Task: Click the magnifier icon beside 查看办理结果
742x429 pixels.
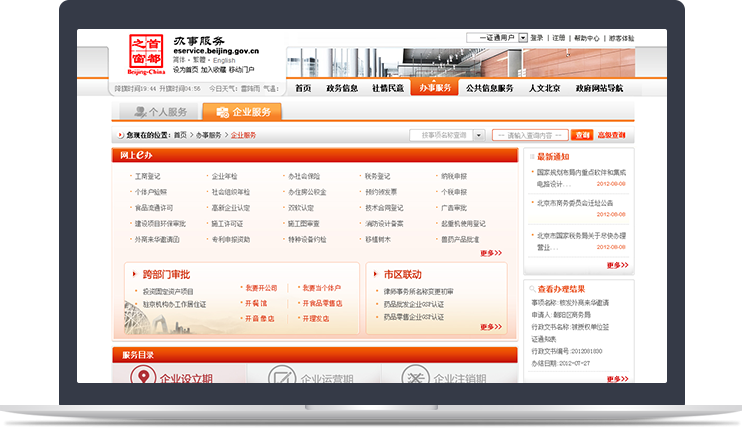Action: coord(530,289)
